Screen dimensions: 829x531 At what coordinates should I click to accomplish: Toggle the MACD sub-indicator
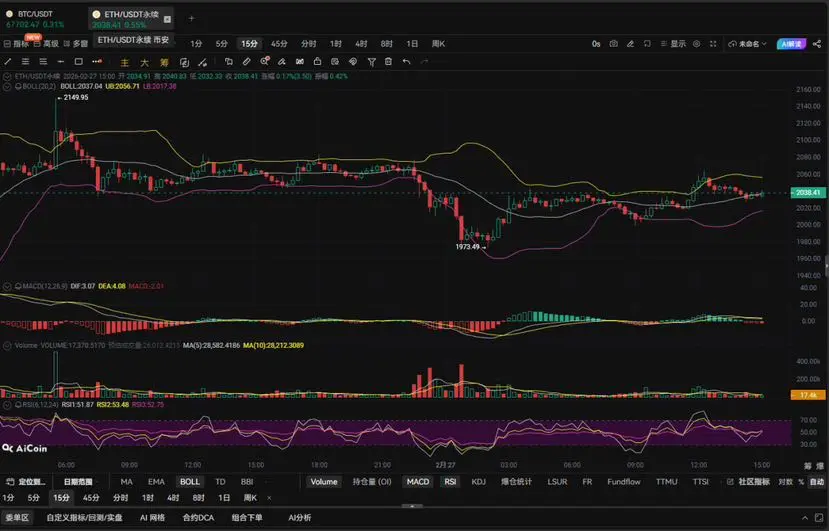click(418, 482)
